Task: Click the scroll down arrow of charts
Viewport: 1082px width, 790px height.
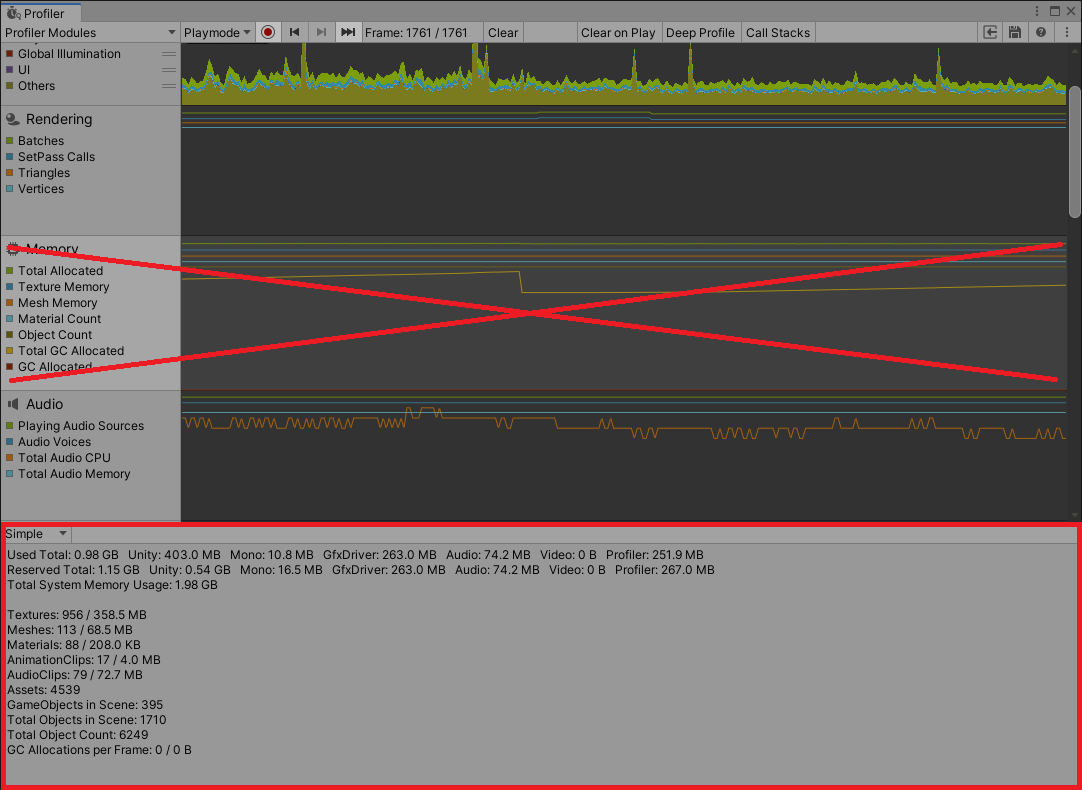Action: point(1074,515)
